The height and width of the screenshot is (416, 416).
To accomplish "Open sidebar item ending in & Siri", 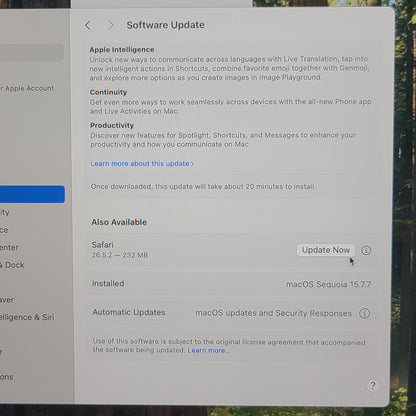I will [27, 317].
